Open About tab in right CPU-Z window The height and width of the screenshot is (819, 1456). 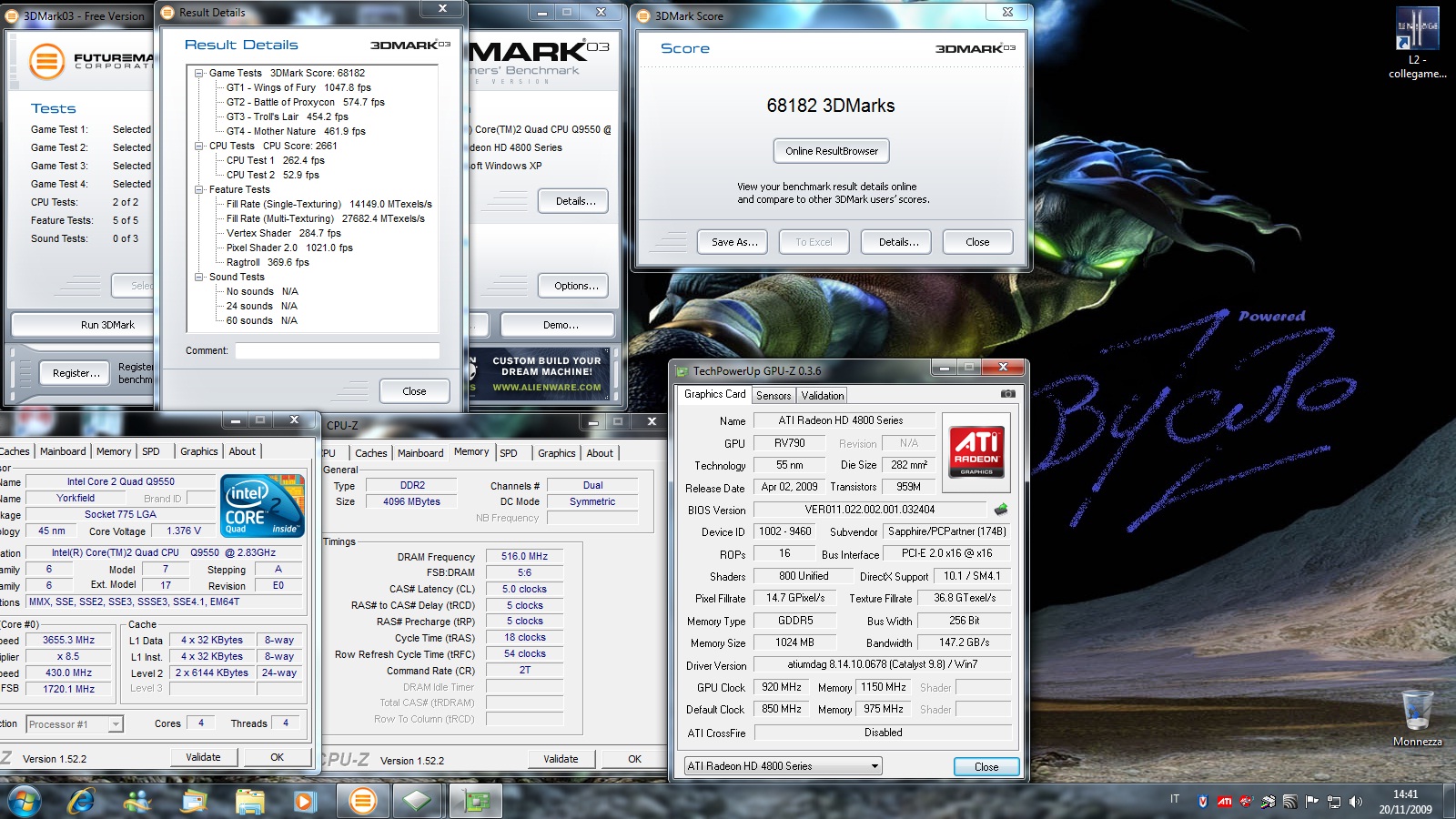(600, 453)
